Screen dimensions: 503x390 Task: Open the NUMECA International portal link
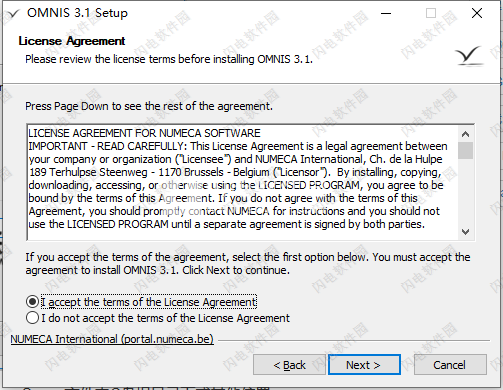(x=112, y=339)
